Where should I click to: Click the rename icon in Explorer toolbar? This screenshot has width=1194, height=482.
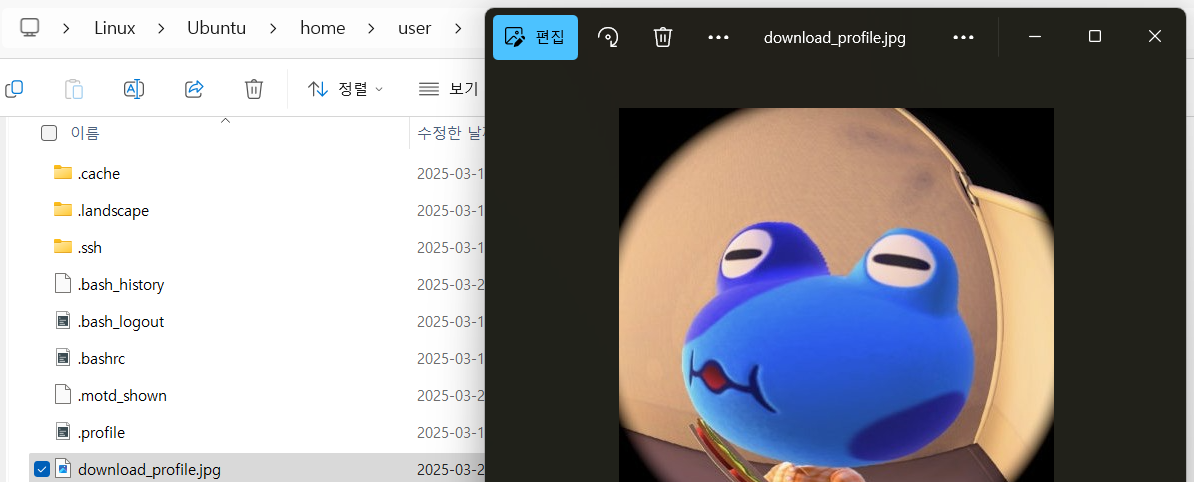click(134, 89)
